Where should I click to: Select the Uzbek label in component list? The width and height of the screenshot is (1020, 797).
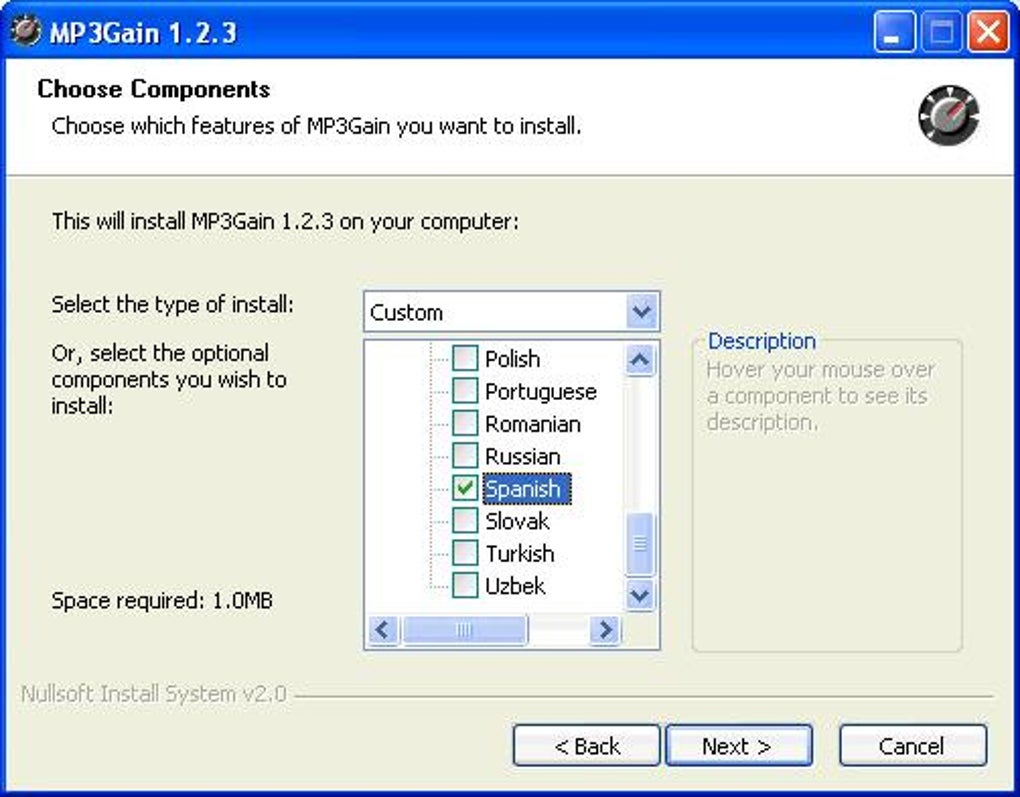tap(515, 586)
